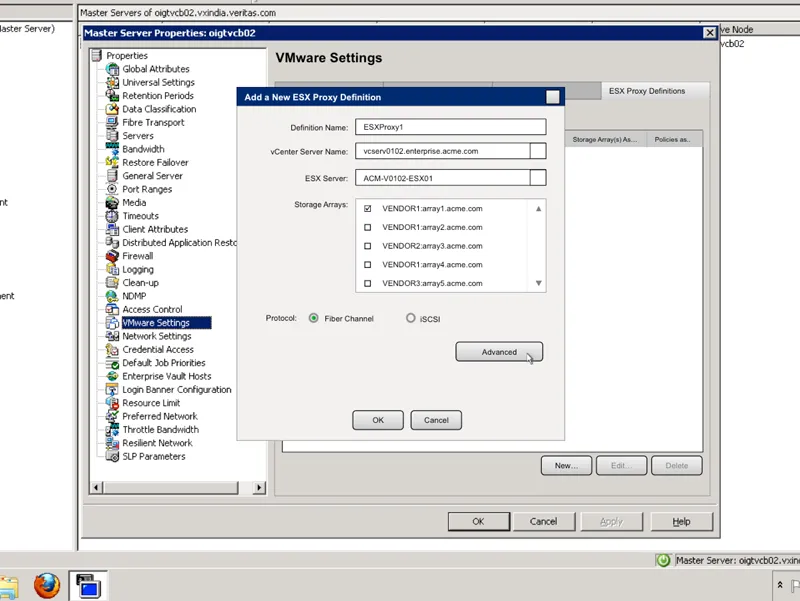Viewport: 800px width, 601px height.
Task: Cancel the ESX proxy definition dialog
Action: pyautogui.click(x=436, y=420)
